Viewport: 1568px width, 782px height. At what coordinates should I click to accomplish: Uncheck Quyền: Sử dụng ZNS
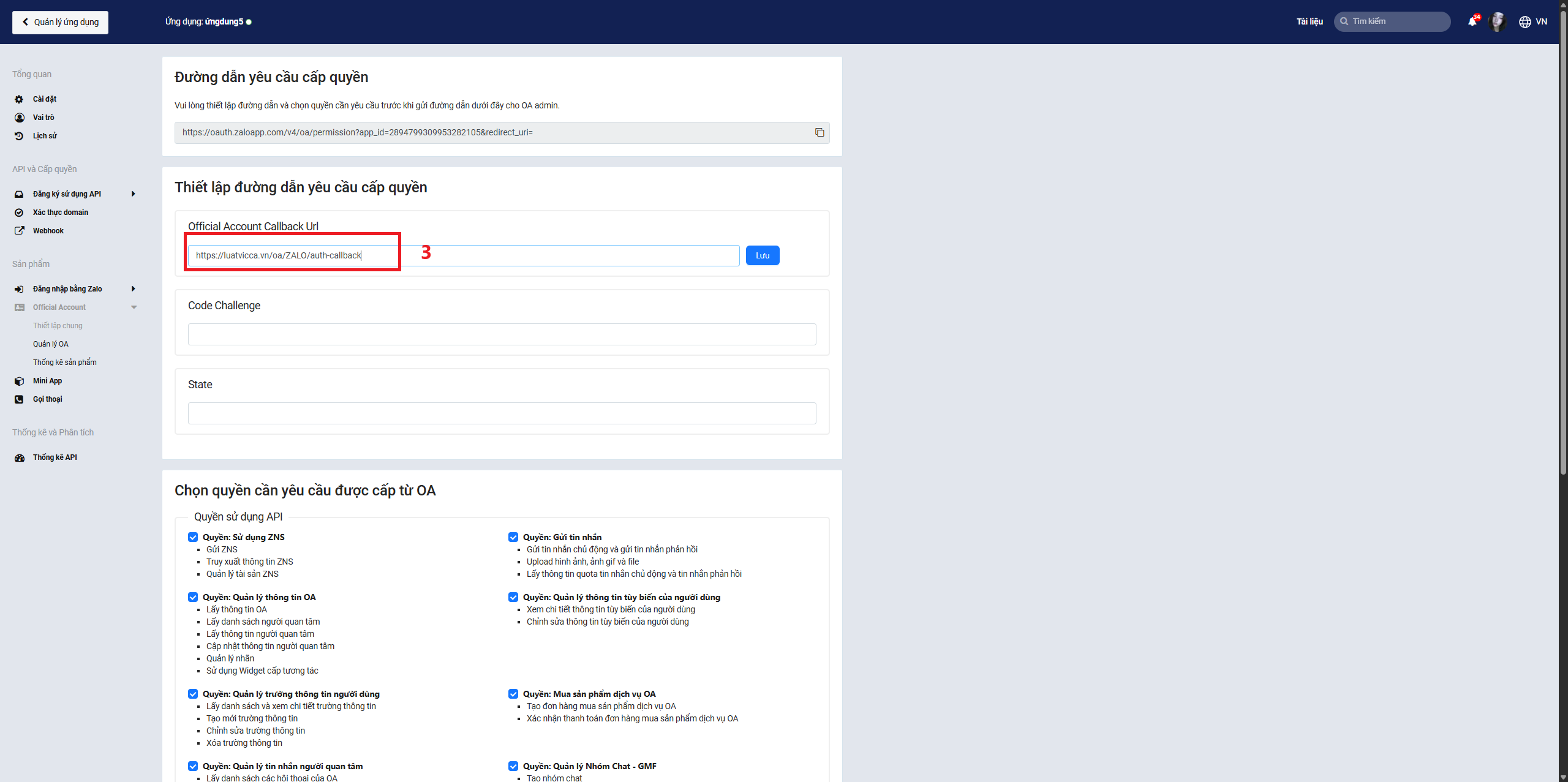tap(193, 537)
